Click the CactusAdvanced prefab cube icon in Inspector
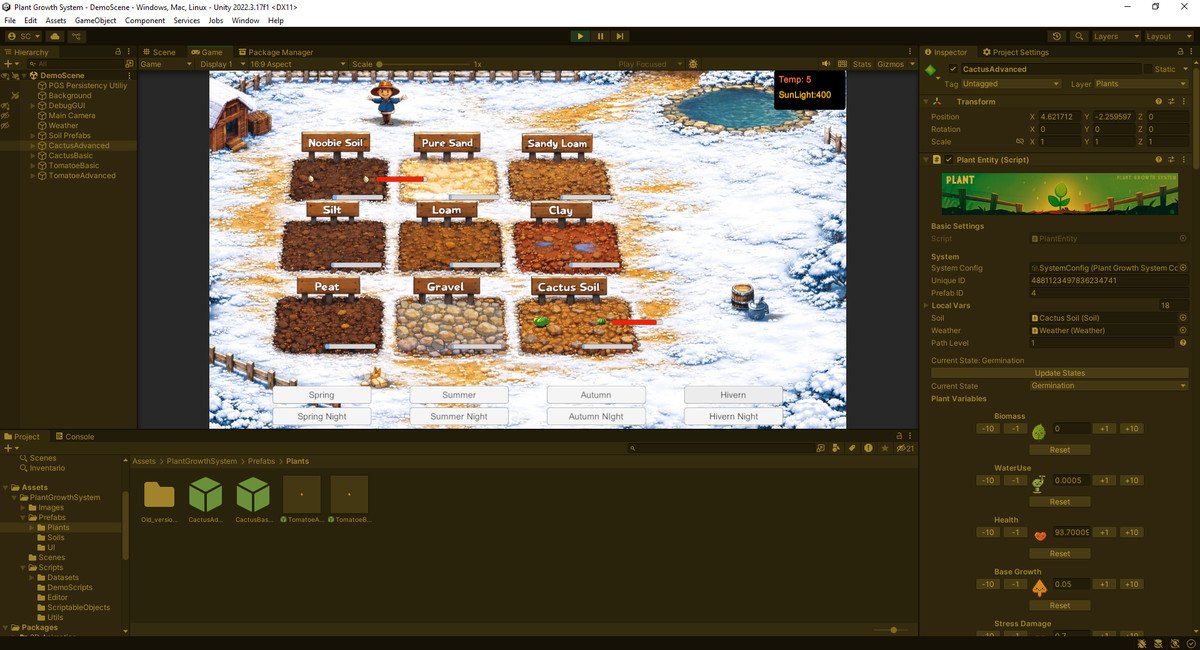This screenshot has width=1200, height=650. pyautogui.click(x=931, y=70)
